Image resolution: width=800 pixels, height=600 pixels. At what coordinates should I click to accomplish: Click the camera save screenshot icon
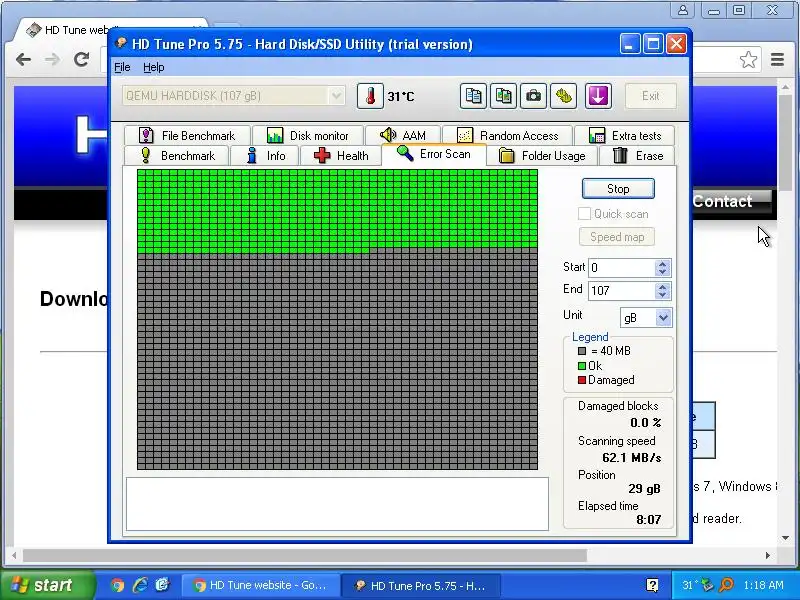[x=533, y=96]
